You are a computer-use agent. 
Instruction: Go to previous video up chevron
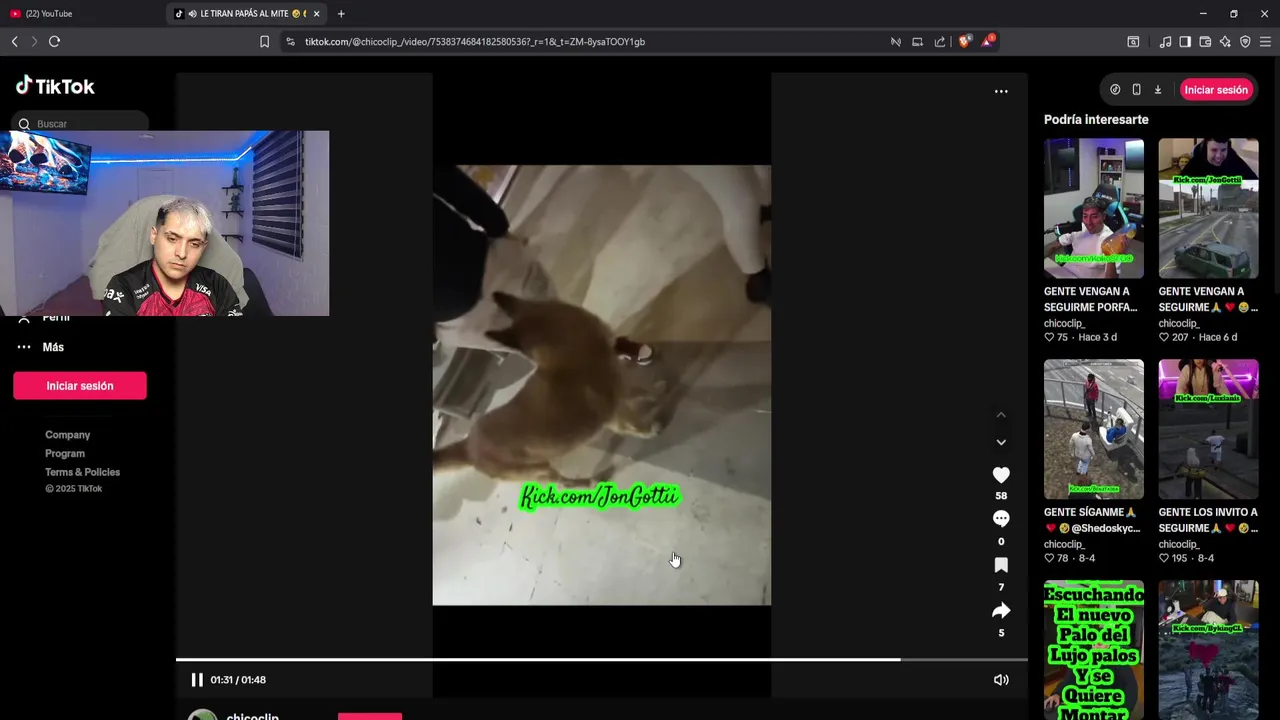point(1001,415)
